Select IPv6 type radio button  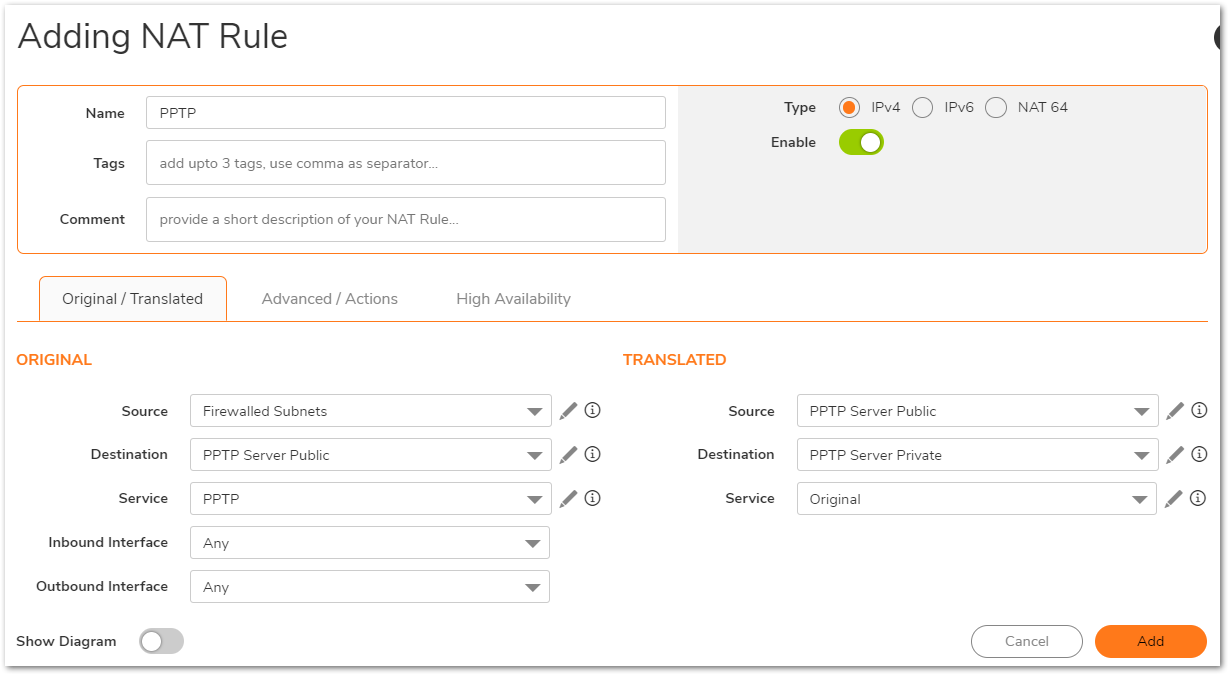(922, 108)
